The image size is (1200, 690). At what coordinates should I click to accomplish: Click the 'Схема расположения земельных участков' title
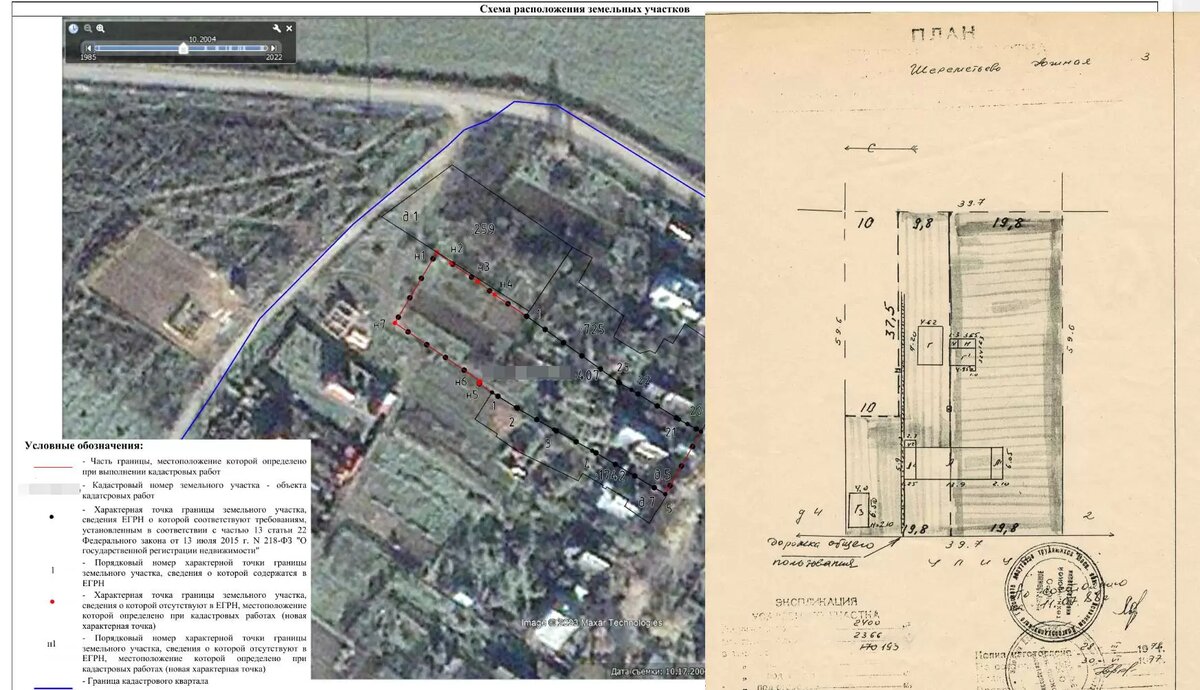pyautogui.click(x=584, y=8)
